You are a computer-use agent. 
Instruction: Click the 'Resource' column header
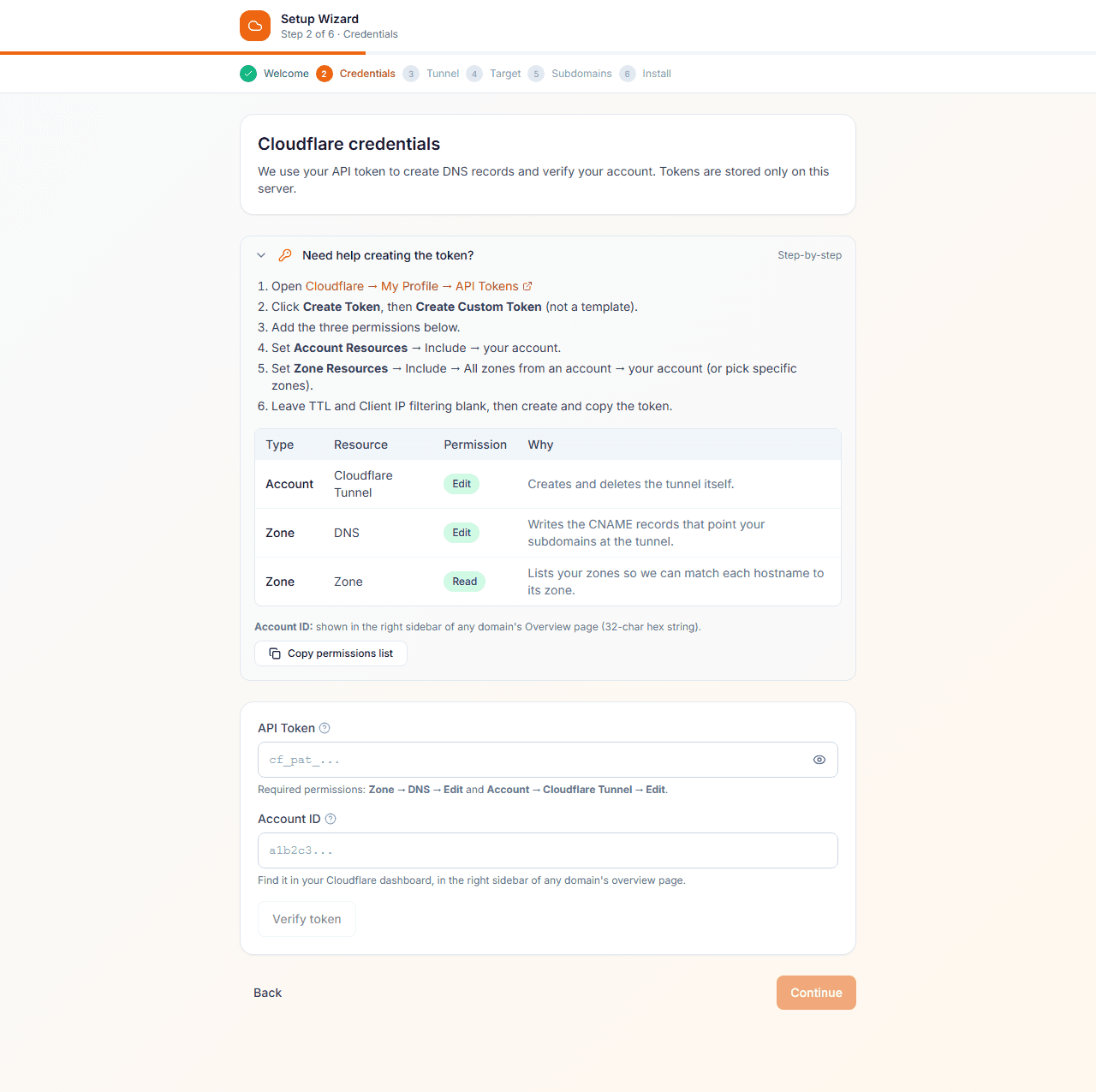tap(360, 445)
